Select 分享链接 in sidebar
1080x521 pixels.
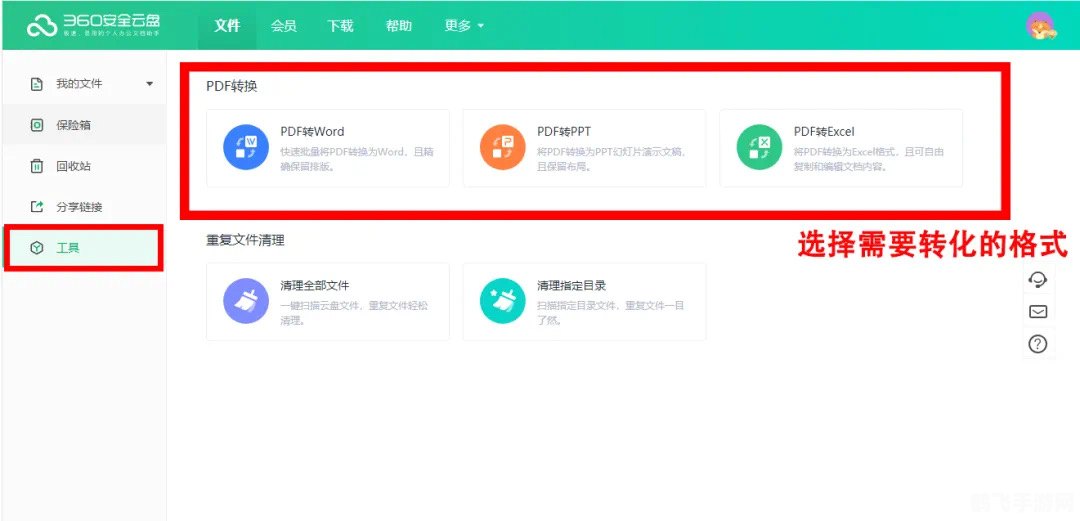[84, 207]
